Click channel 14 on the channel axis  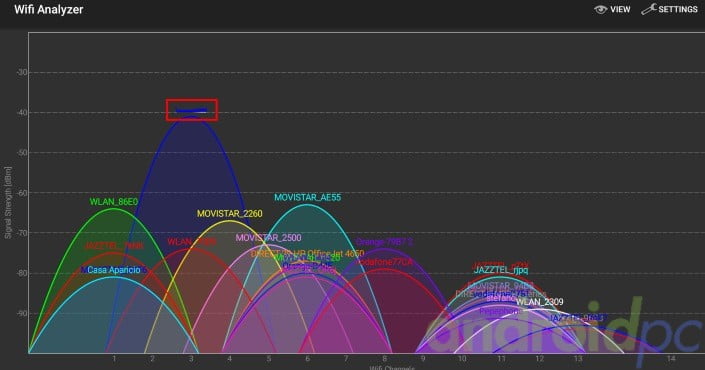[671, 359]
